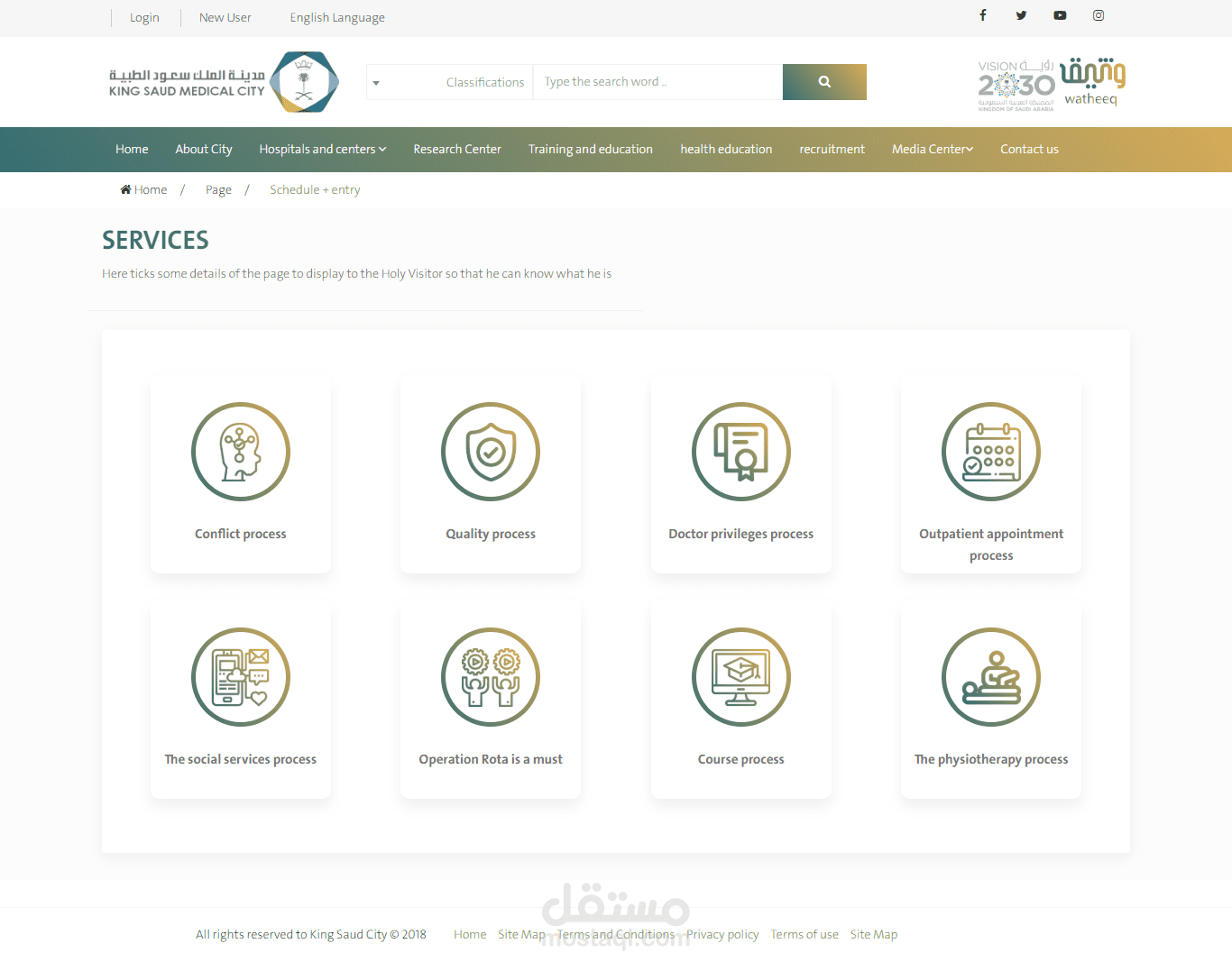Expand the Classifications dropdown
Screen dimensions: 1232x971
[x=450, y=82]
